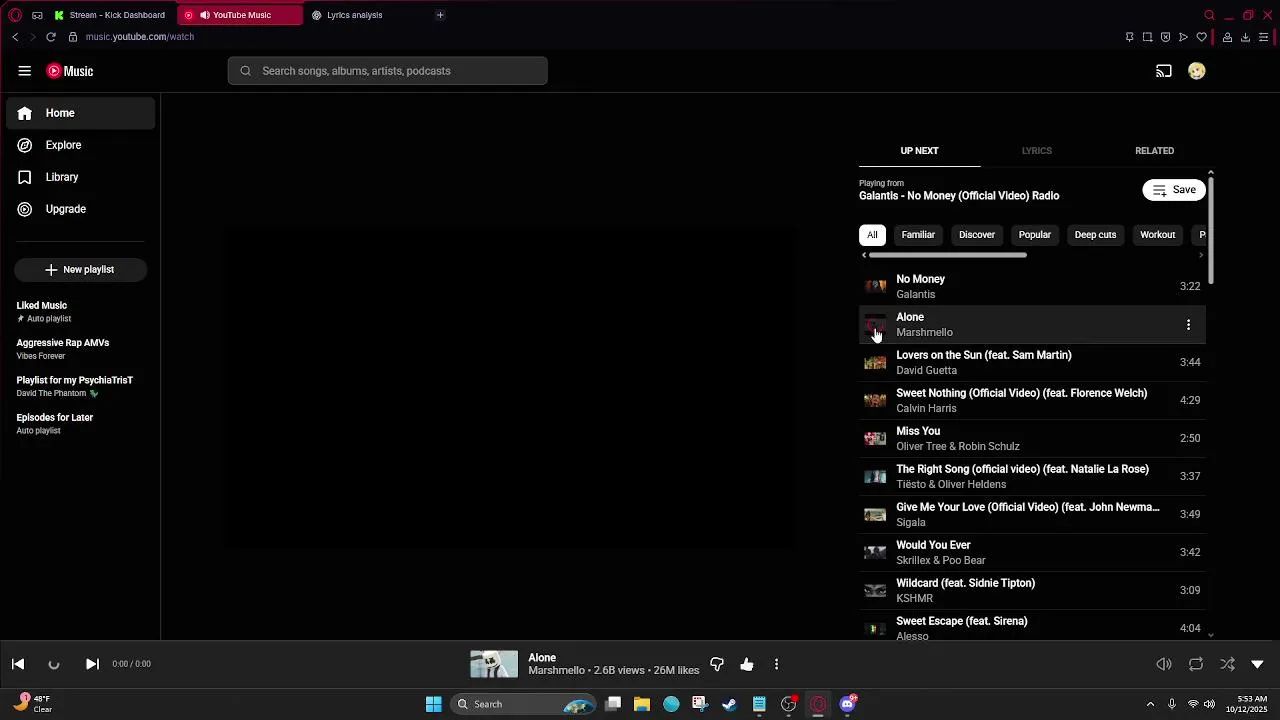Open browser easy setup icon
Viewport: 1280px width, 720px height.
point(1263,37)
